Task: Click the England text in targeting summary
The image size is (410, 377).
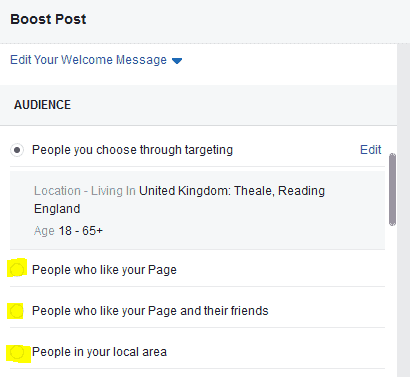Action: [x=57, y=209]
